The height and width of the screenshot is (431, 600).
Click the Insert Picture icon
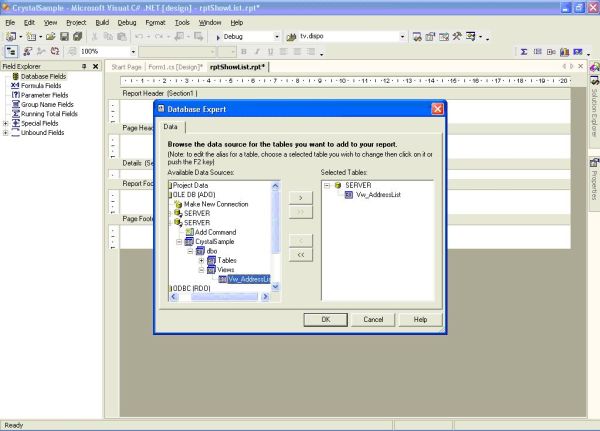click(578, 52)
